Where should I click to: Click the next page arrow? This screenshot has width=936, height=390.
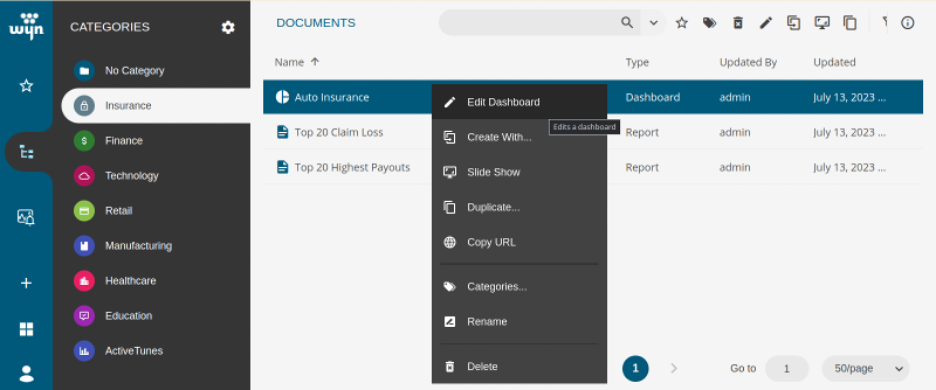[x=674, y=368]
